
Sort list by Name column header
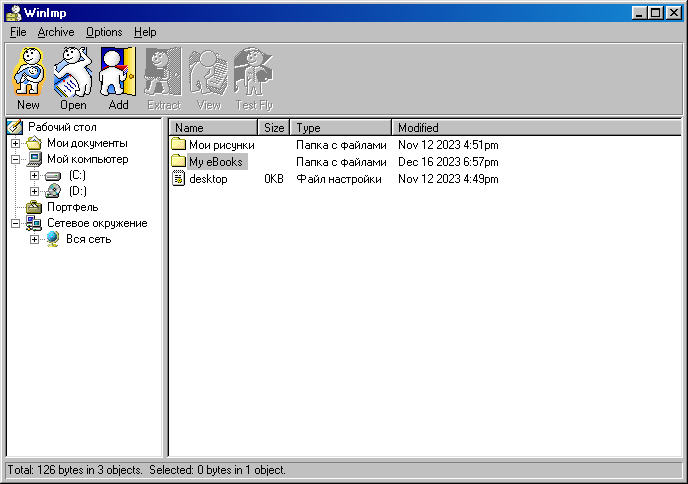214,128
